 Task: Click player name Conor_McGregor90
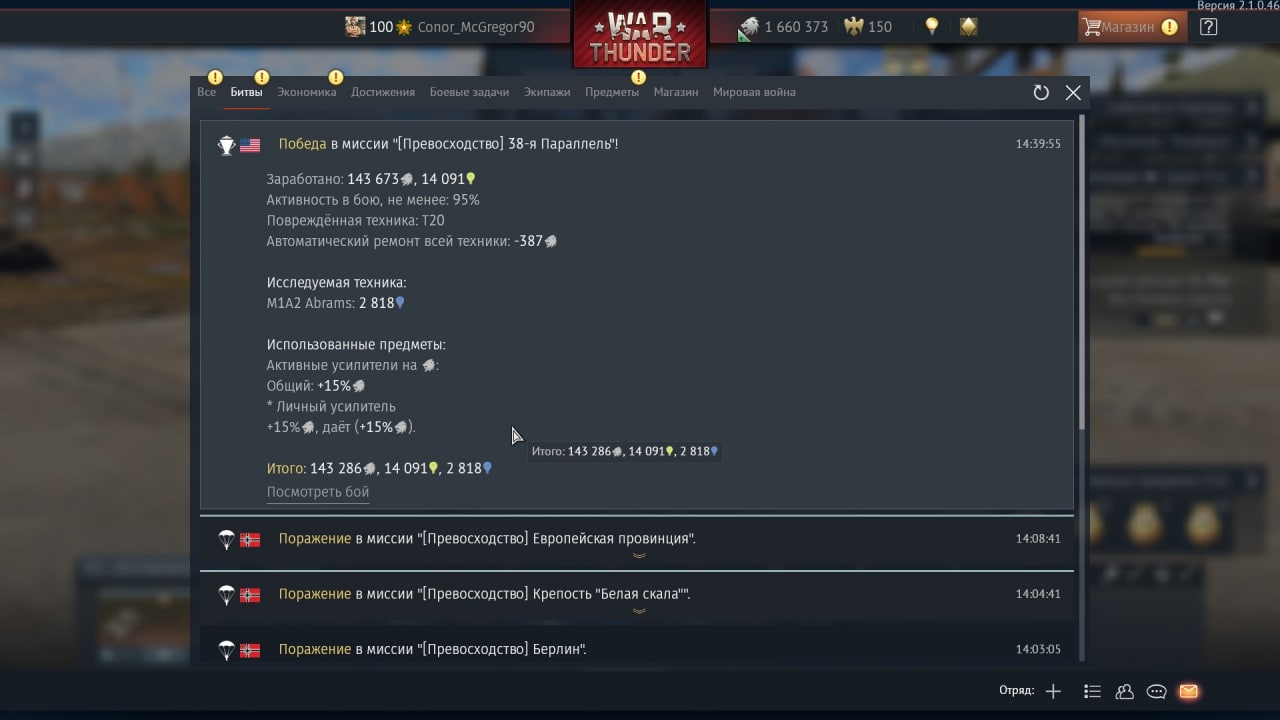click(476, 27)
